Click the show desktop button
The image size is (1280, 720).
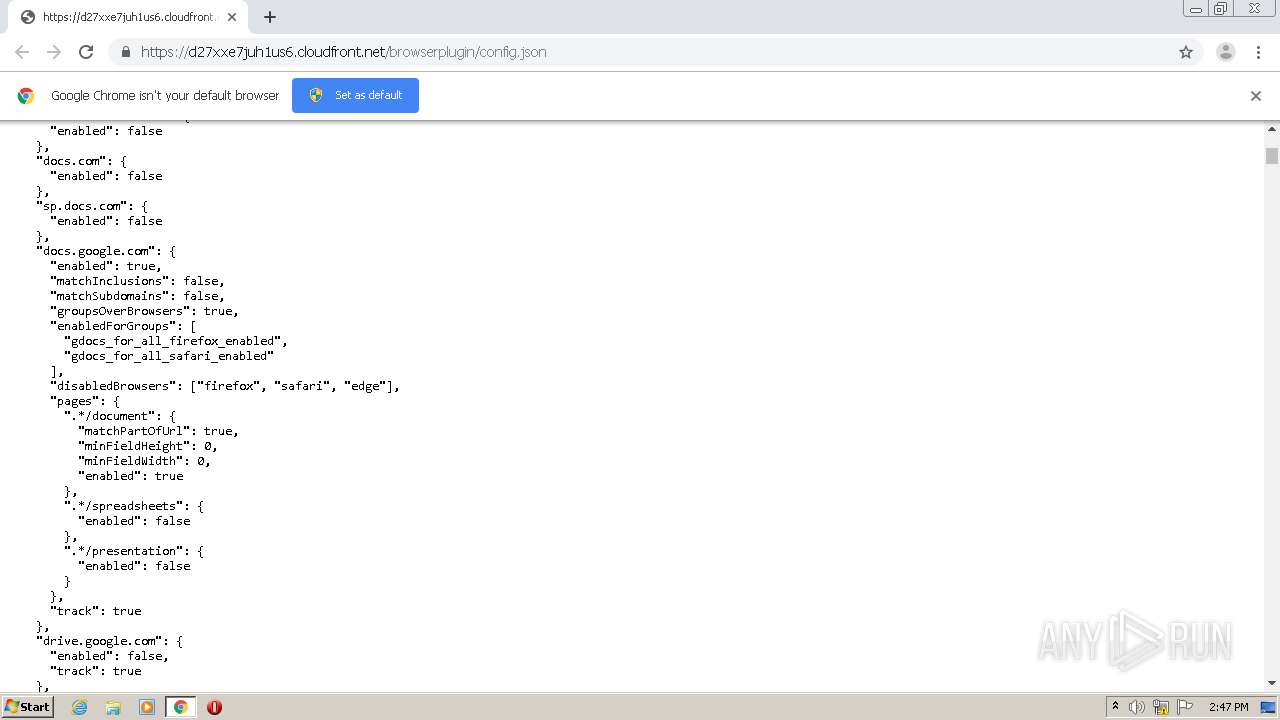click(1269, 707)
